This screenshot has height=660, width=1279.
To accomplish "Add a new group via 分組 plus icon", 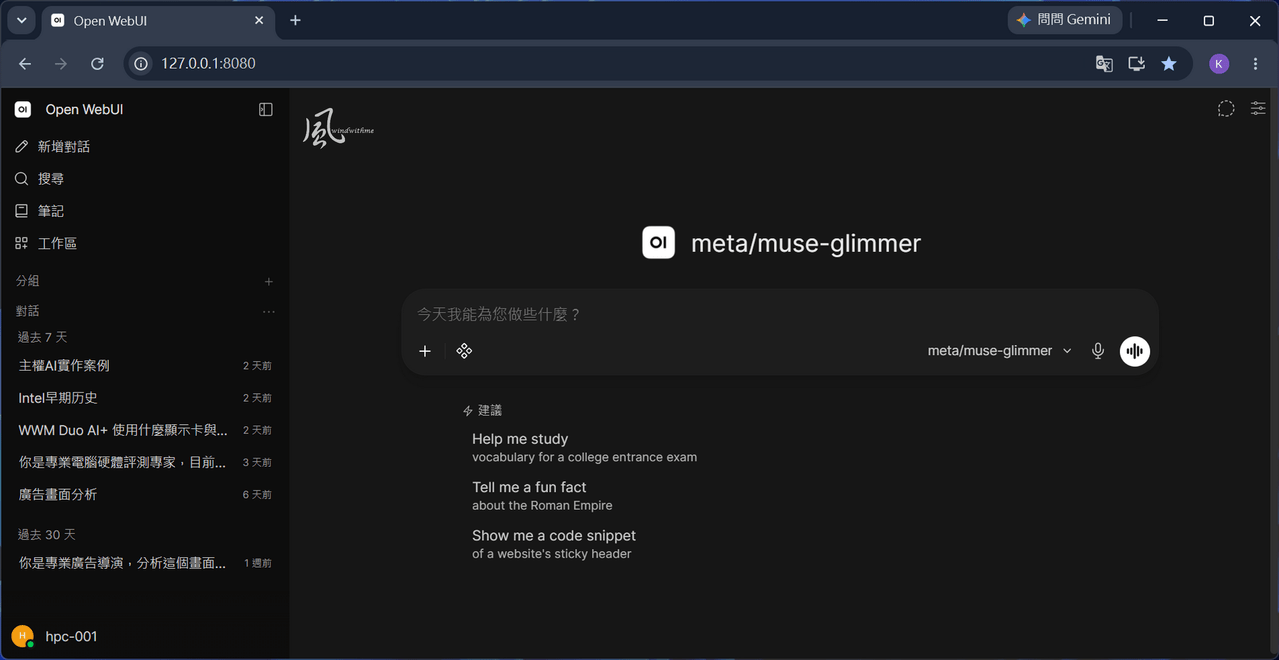I will (268, 281).
